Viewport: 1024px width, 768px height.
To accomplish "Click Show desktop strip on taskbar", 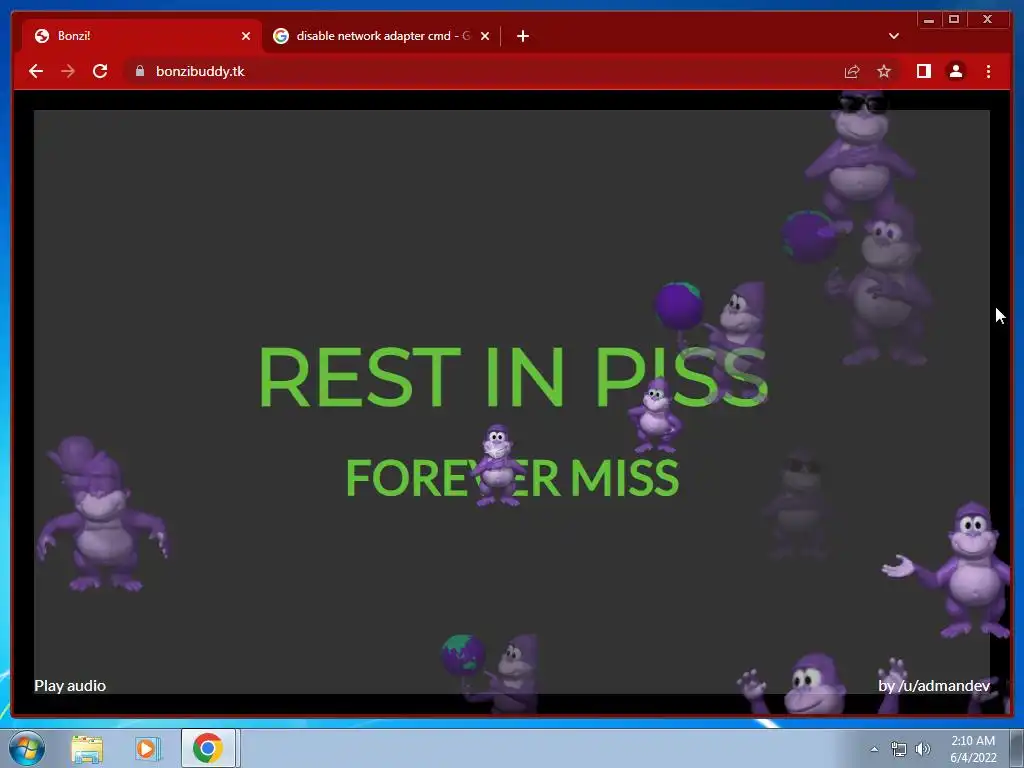I will [x=1016, y=748].
